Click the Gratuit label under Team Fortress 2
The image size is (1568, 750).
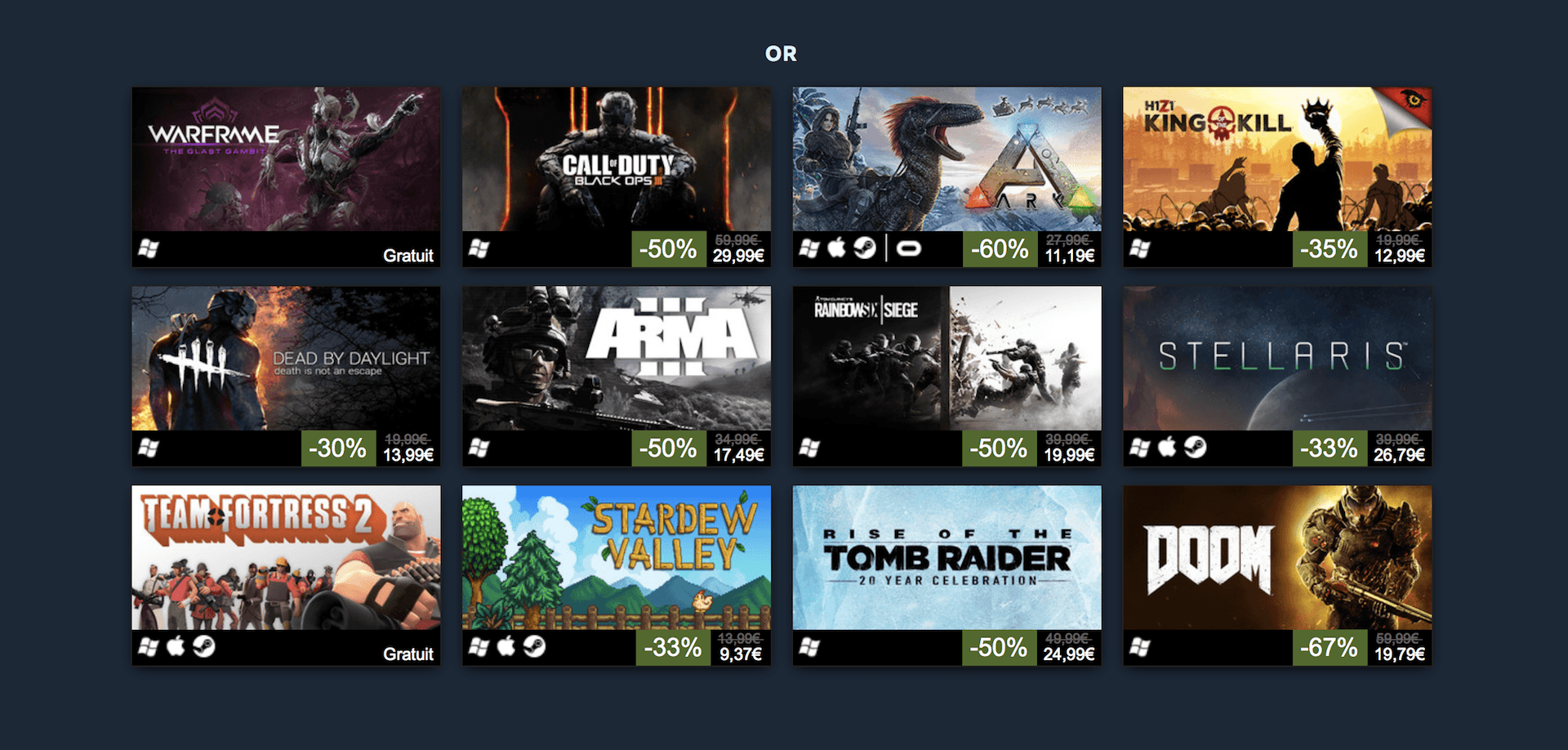(408, 654)
